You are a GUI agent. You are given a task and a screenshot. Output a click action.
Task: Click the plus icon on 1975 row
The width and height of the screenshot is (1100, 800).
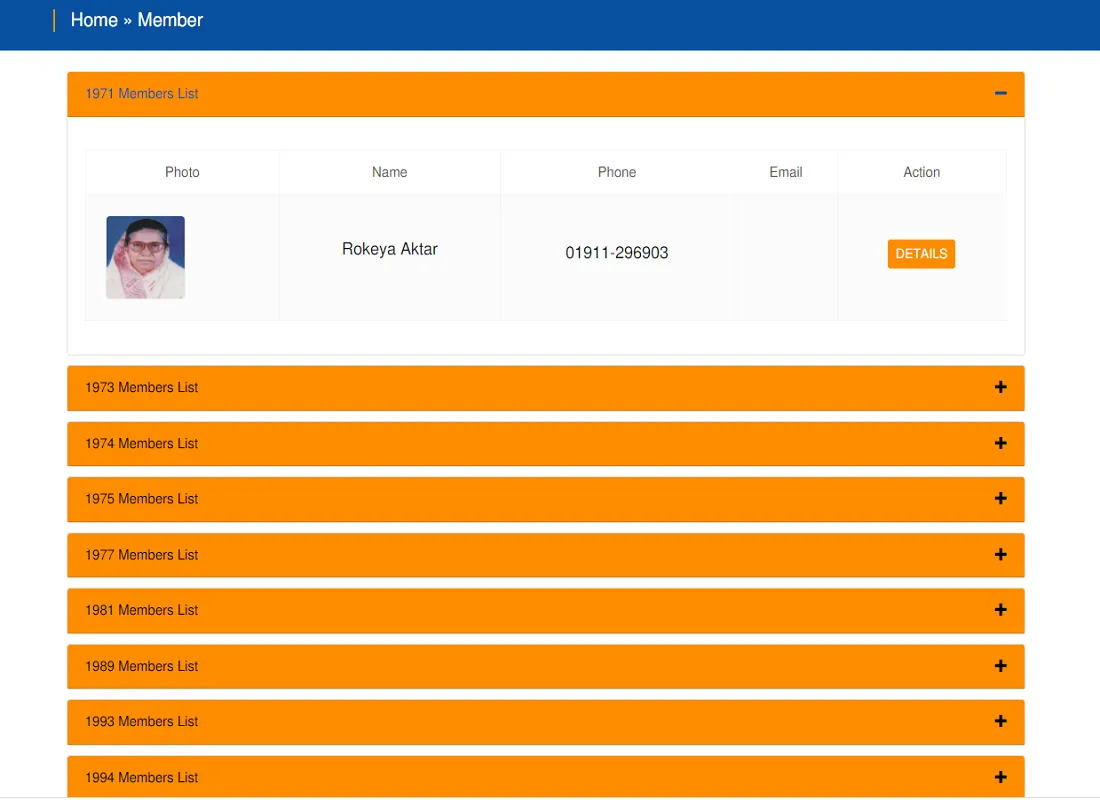(x=1000, y=498)
